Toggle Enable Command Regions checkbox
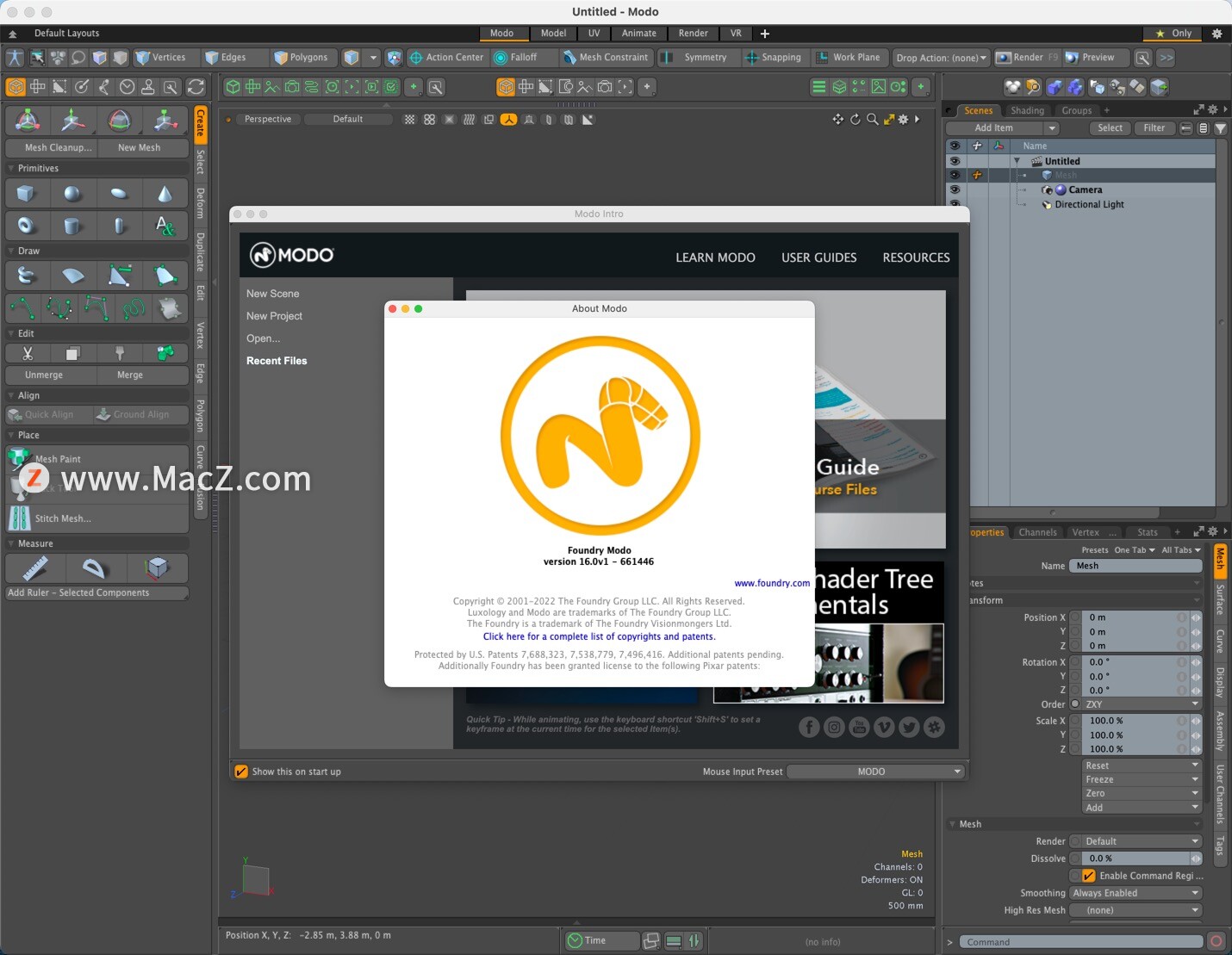Screen dimensions: 1232x955 coord(1088,876)
